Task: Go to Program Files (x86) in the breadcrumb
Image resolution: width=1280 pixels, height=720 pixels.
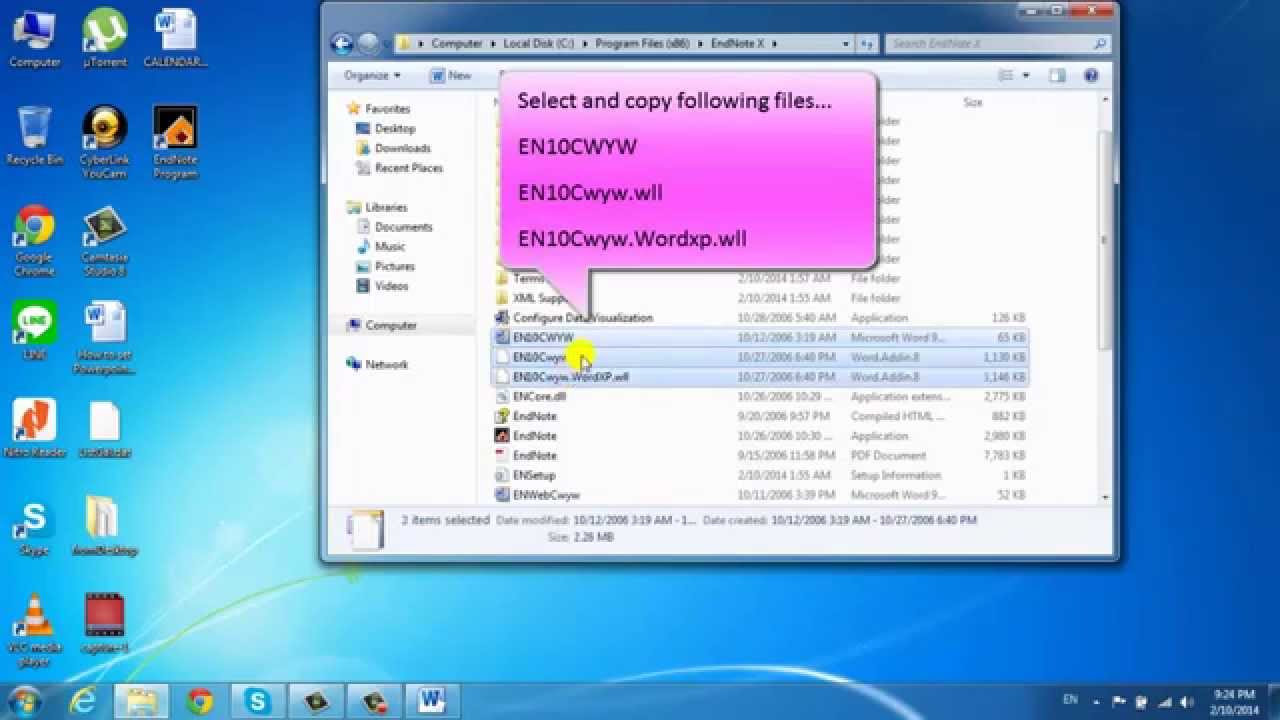Action: pyautogui.click(x=641, y=43)
